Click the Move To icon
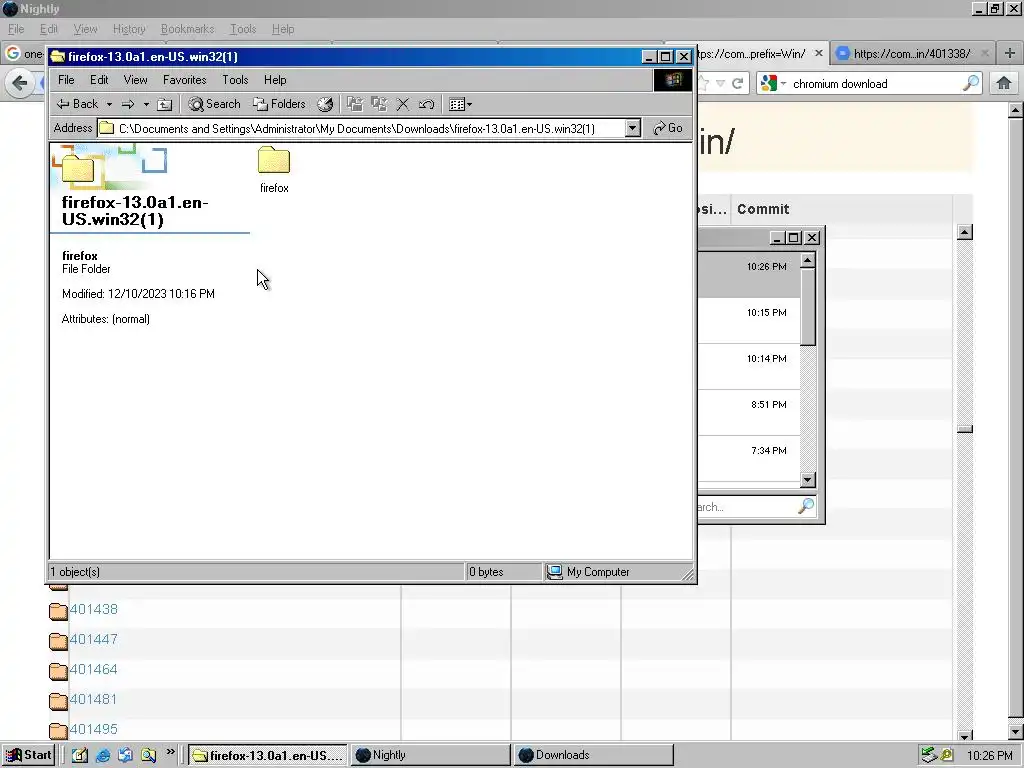The height and width of the screenshot is (768, 1024). coord(355,104)
